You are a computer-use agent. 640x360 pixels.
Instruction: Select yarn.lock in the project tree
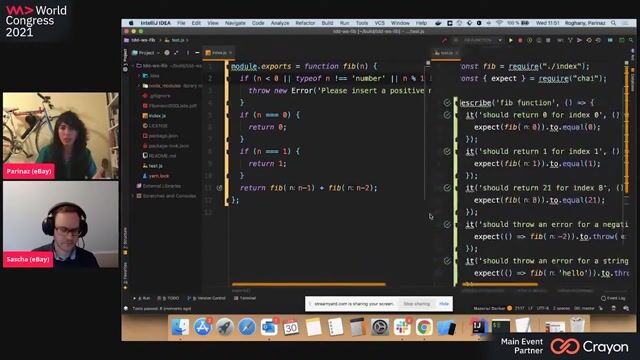point(156,176)
